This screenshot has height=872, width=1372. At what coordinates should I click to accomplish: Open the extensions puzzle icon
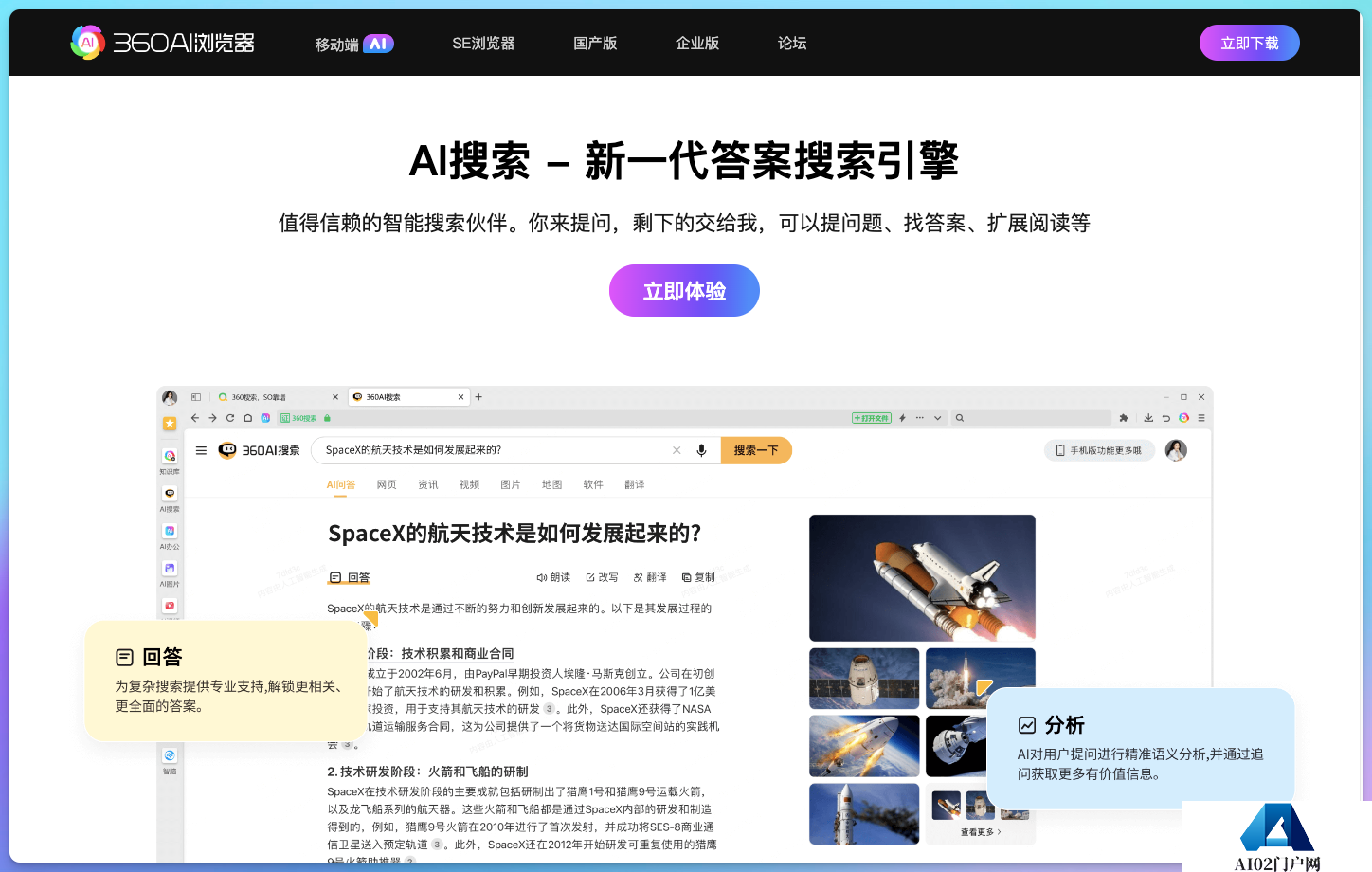click(1124, 418)
